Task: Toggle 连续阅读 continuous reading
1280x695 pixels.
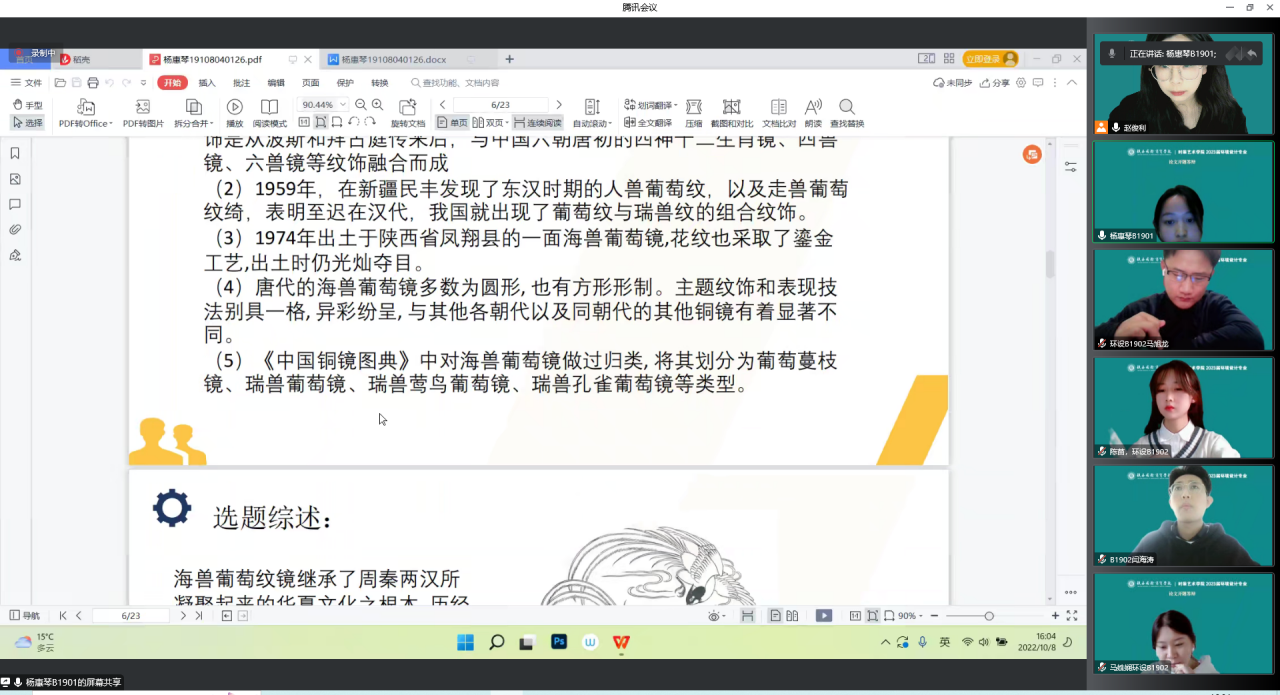Action: (539, 123)
